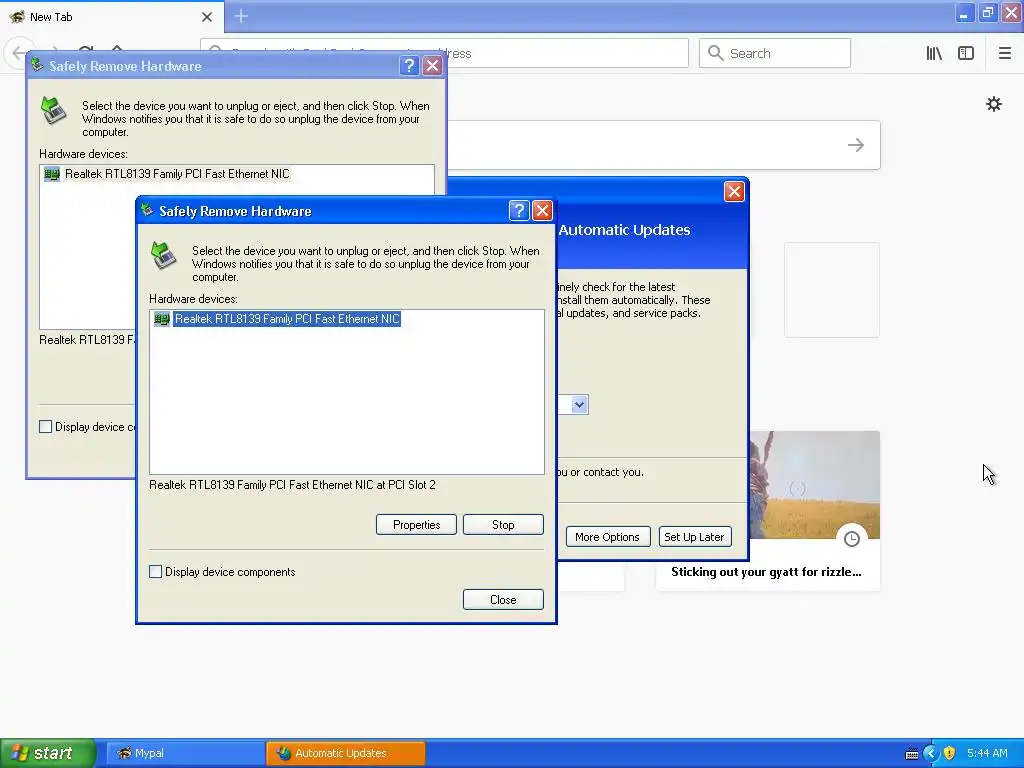The height and width of the screenshot is (768, 1024).
Task: Click the go arrow in page search box
Action: (x=856, y=145)
